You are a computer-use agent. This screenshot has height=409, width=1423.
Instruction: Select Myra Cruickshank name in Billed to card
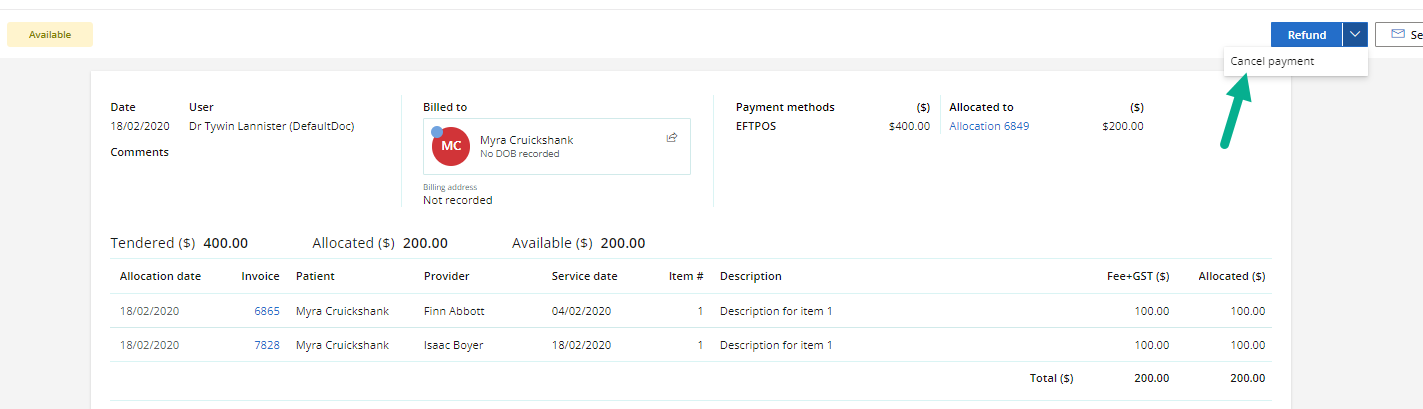click(527, 140)
